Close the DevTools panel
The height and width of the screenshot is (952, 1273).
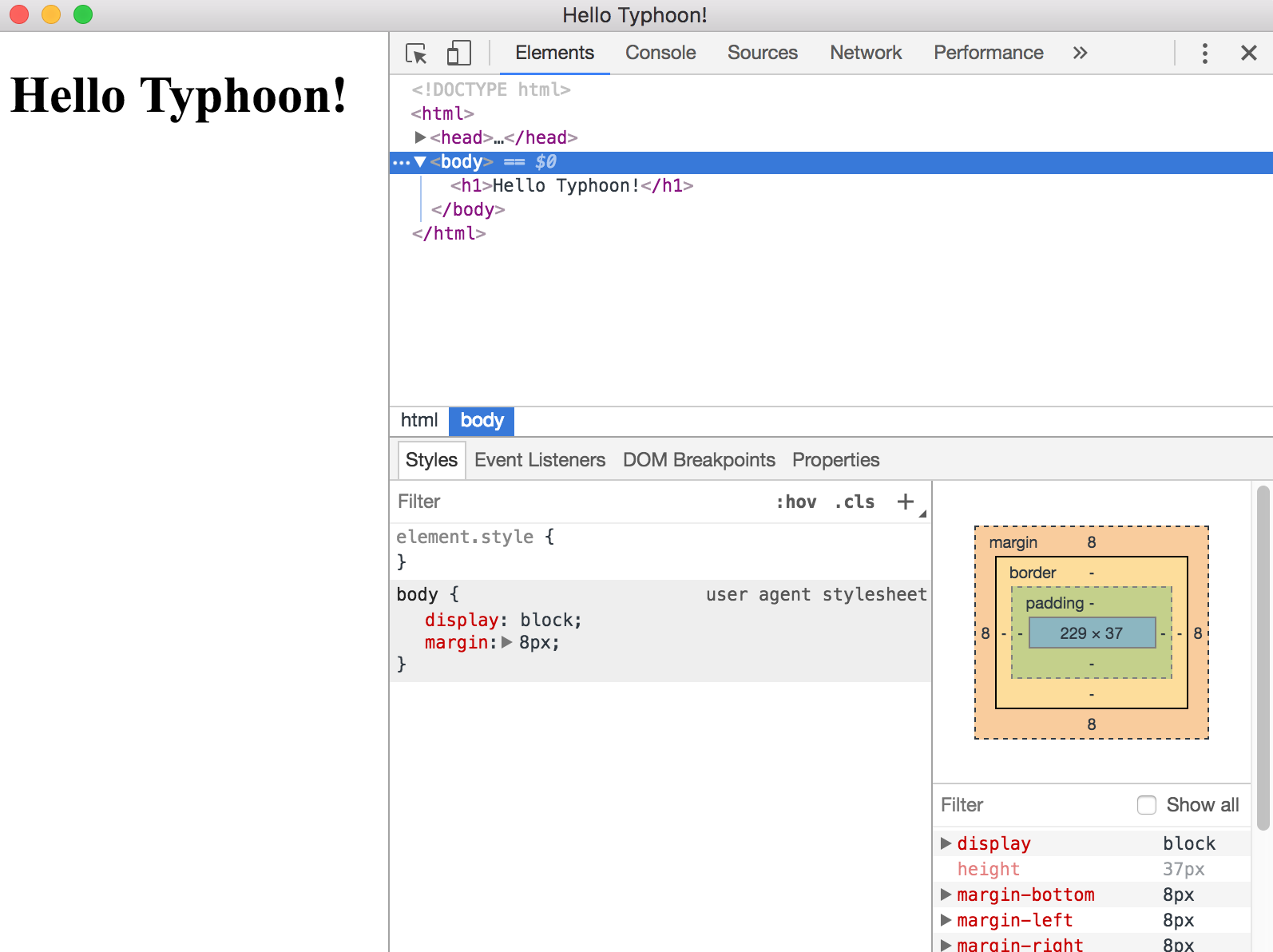coord(1249,53)
